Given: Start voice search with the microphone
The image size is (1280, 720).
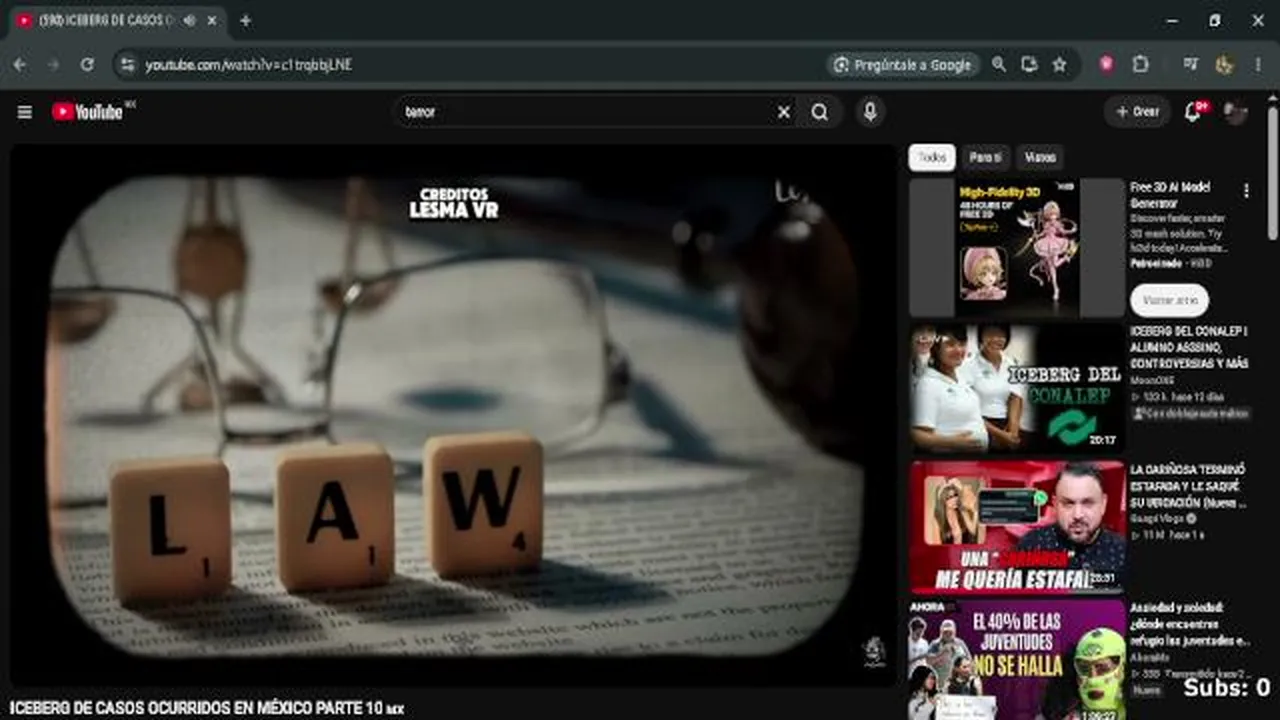Looking at the screenshot, I should [870, 112].
